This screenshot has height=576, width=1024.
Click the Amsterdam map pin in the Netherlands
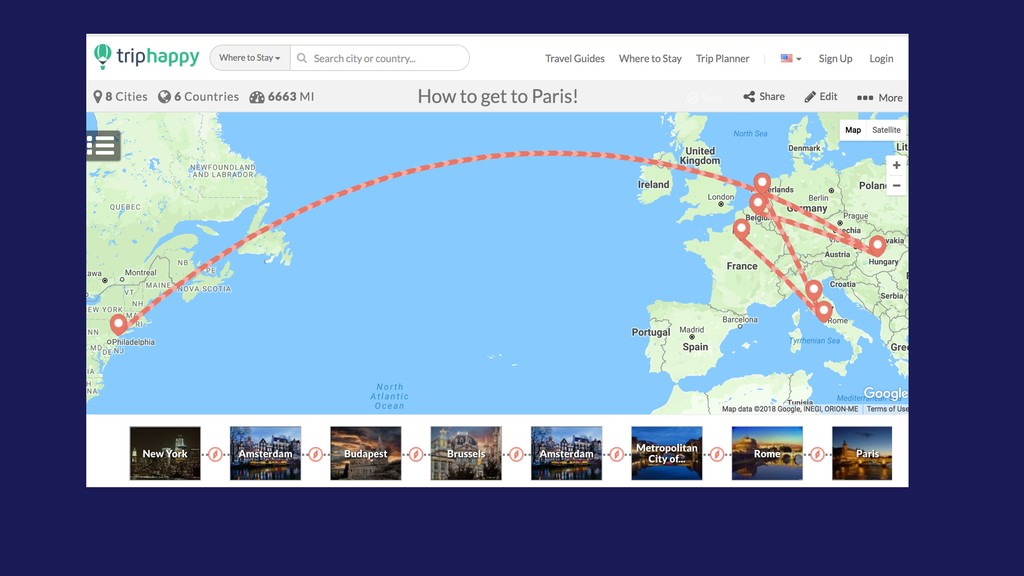coord(761,183)
